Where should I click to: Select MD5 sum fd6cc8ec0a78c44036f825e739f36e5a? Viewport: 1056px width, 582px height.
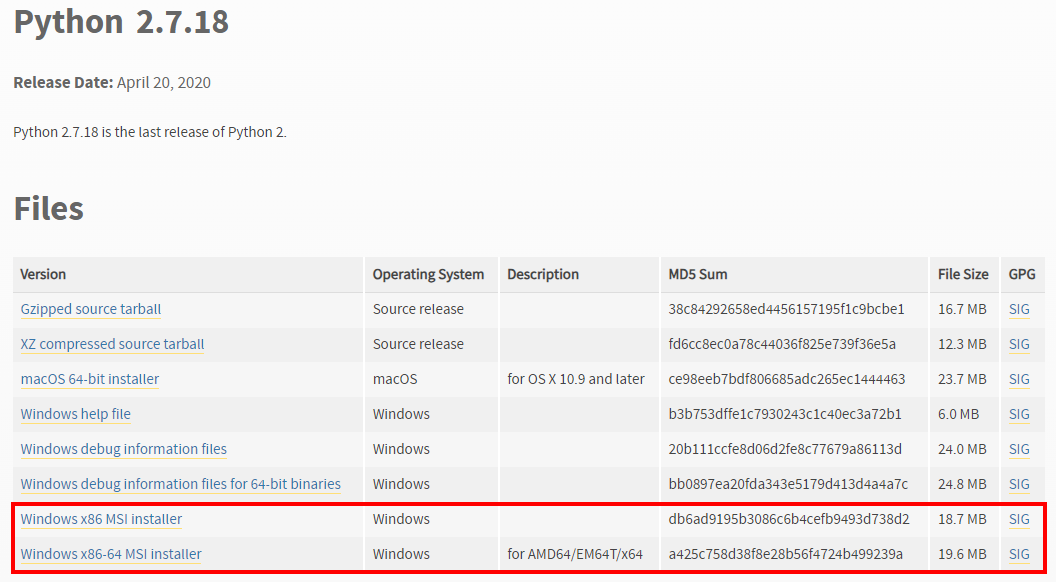click(782, 344)
